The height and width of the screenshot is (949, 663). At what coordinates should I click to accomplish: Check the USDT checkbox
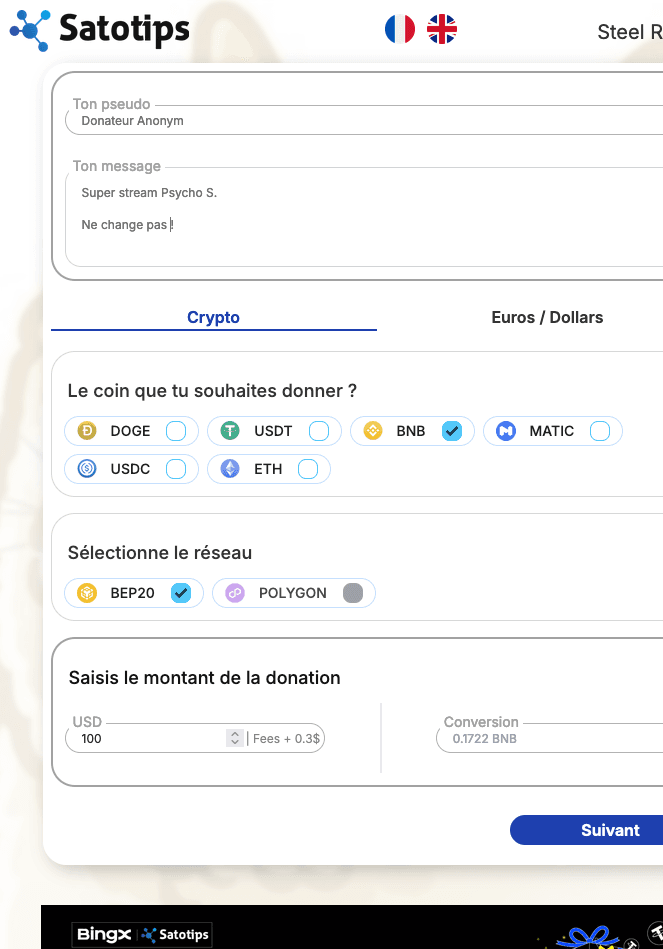coord(319,431)
